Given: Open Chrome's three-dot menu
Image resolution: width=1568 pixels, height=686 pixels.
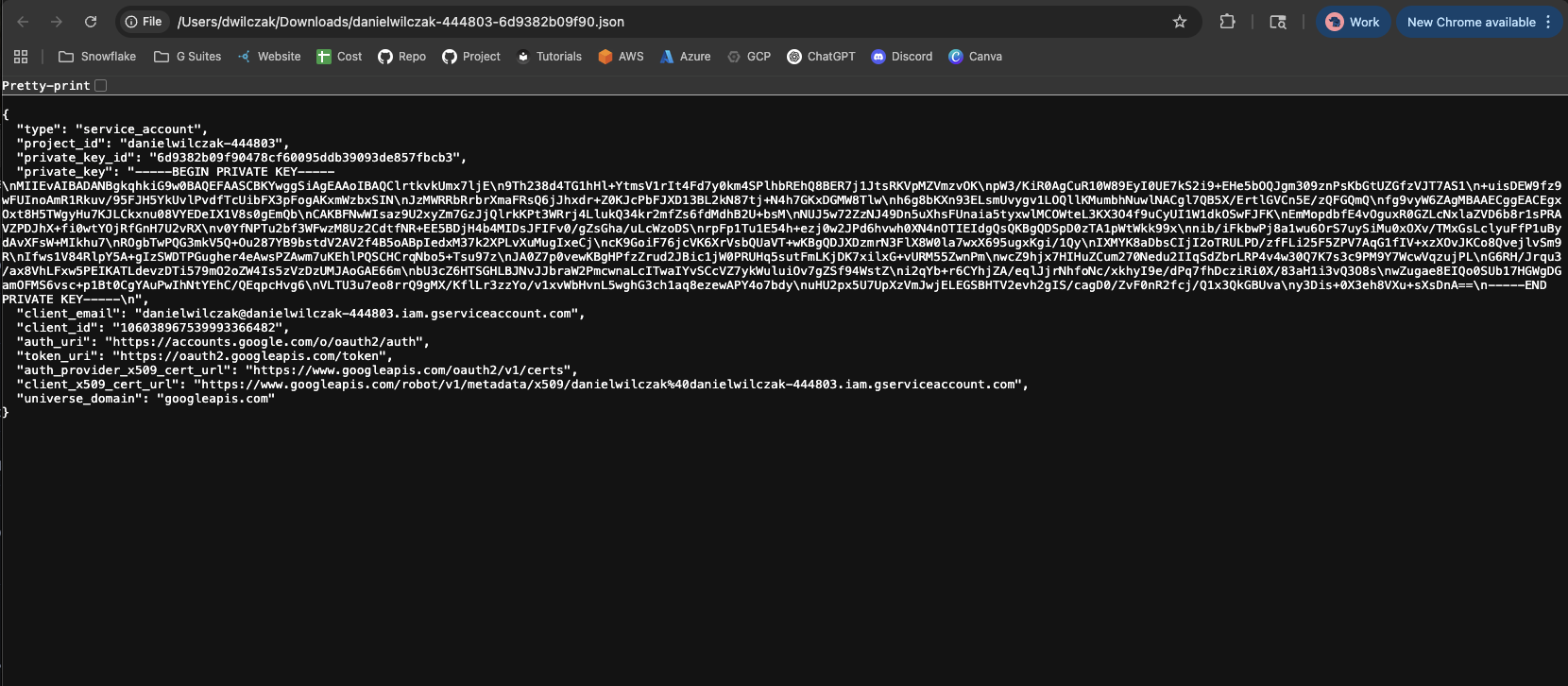Looking at the screenshot, I should [1548, 22].
